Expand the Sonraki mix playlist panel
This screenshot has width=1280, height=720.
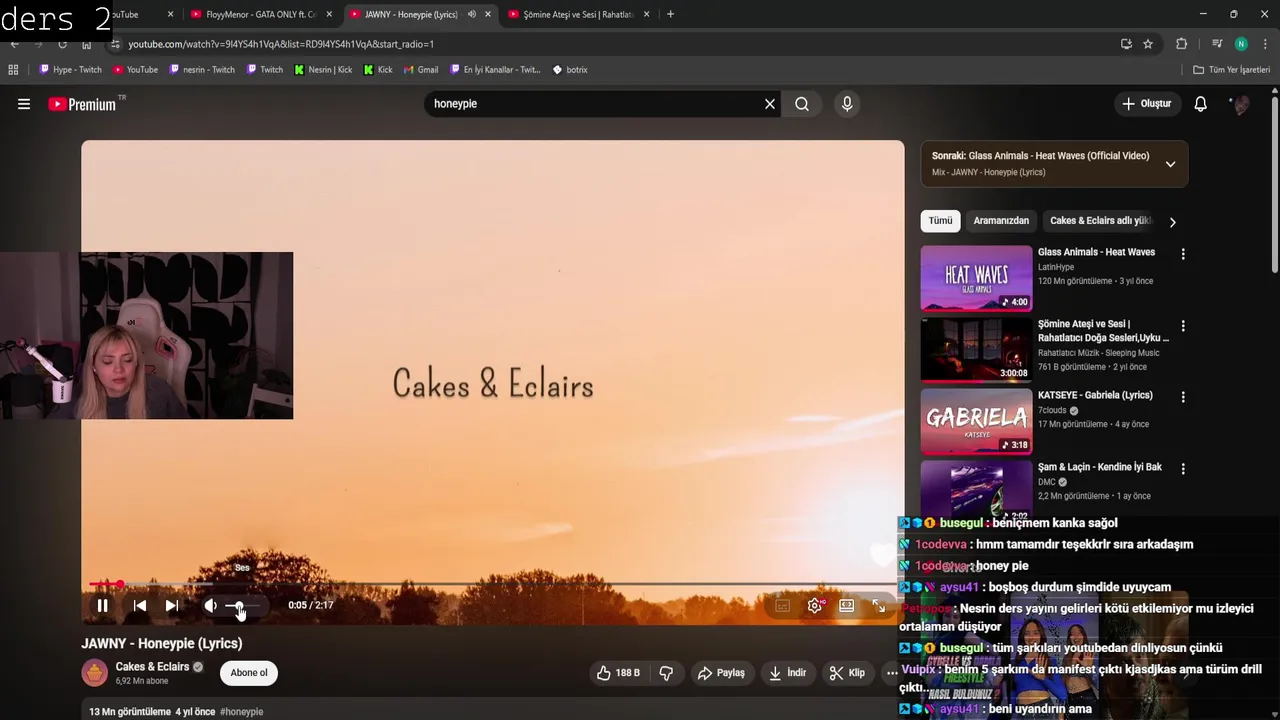point(1170,164)
